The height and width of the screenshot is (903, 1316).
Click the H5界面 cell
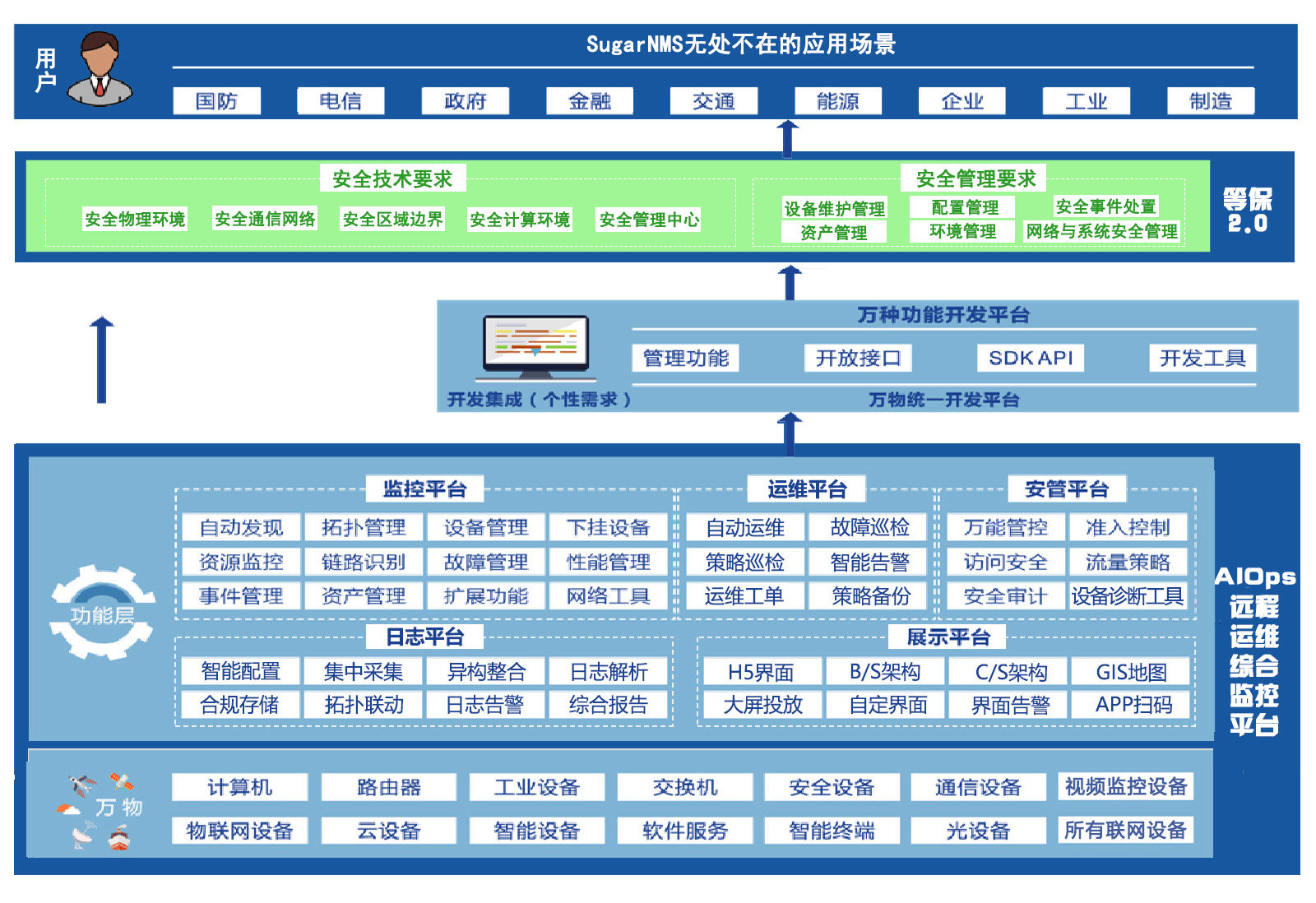[762, 671]
